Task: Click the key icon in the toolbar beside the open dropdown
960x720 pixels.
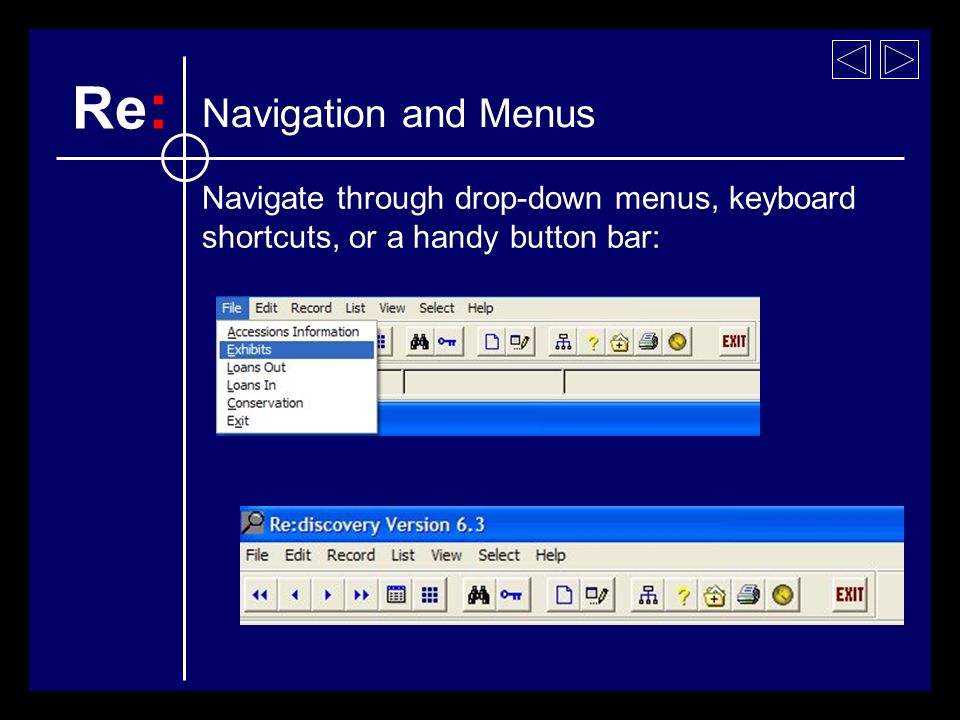Action: coord(448,342)
